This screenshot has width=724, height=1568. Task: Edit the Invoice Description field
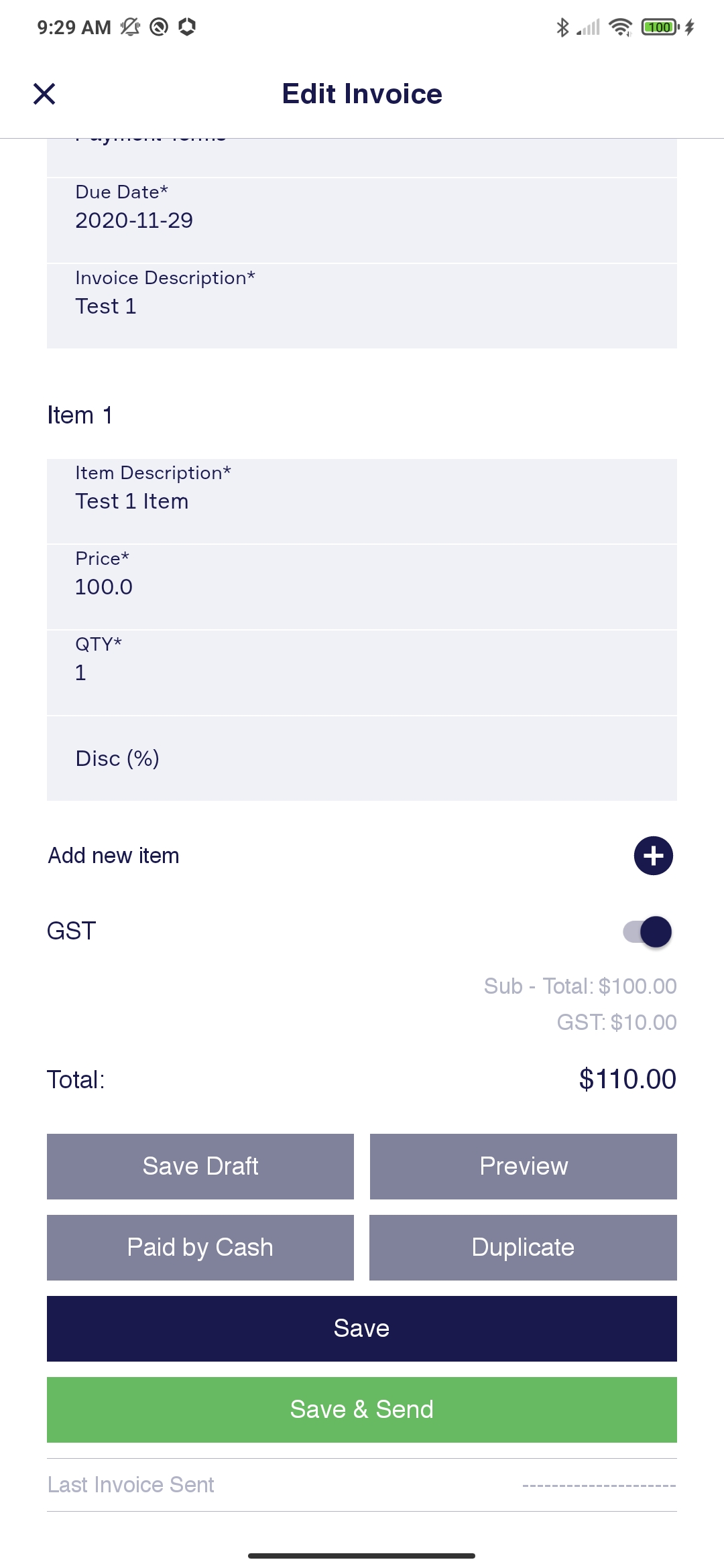coord(362,306)
